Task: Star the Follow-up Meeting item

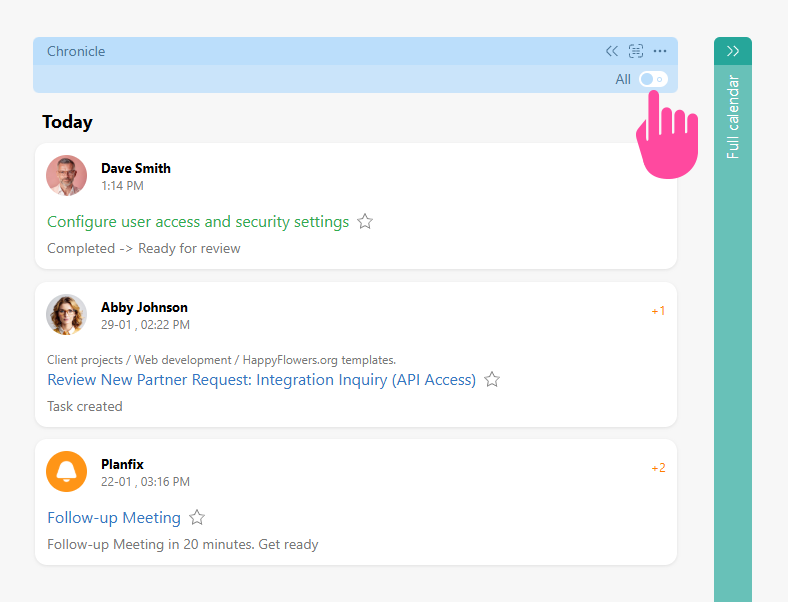Action: coord(197,518)
